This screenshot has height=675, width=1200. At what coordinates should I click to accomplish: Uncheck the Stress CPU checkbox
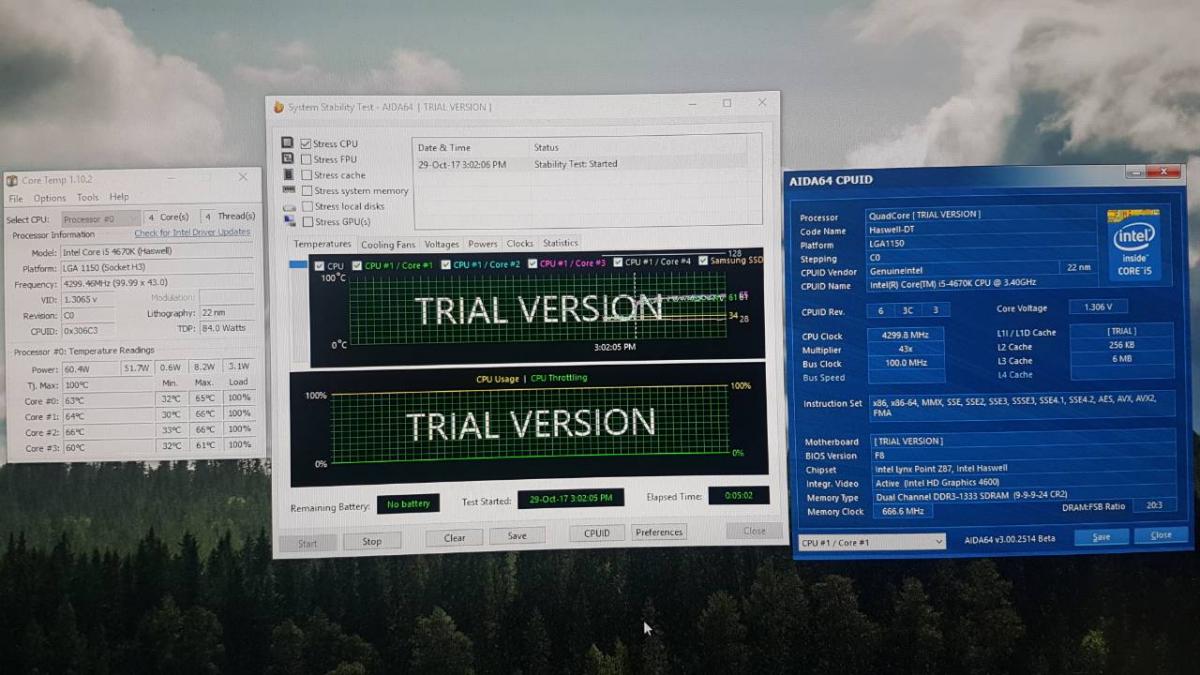[306, 143]
